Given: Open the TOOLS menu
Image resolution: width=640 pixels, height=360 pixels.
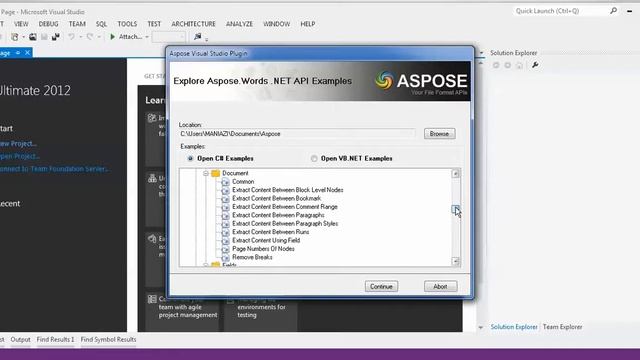Looking at the screenshot, I should (127, 24).
